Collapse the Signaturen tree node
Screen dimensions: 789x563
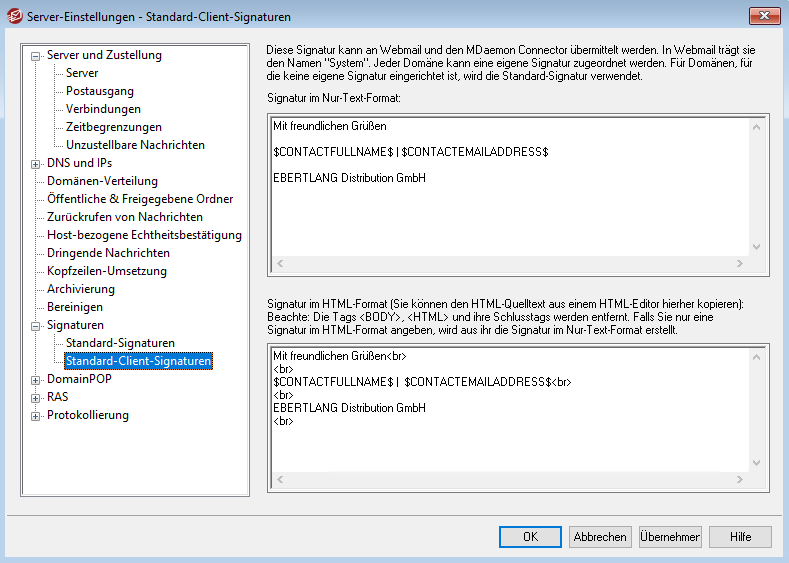tap(37, 326)
